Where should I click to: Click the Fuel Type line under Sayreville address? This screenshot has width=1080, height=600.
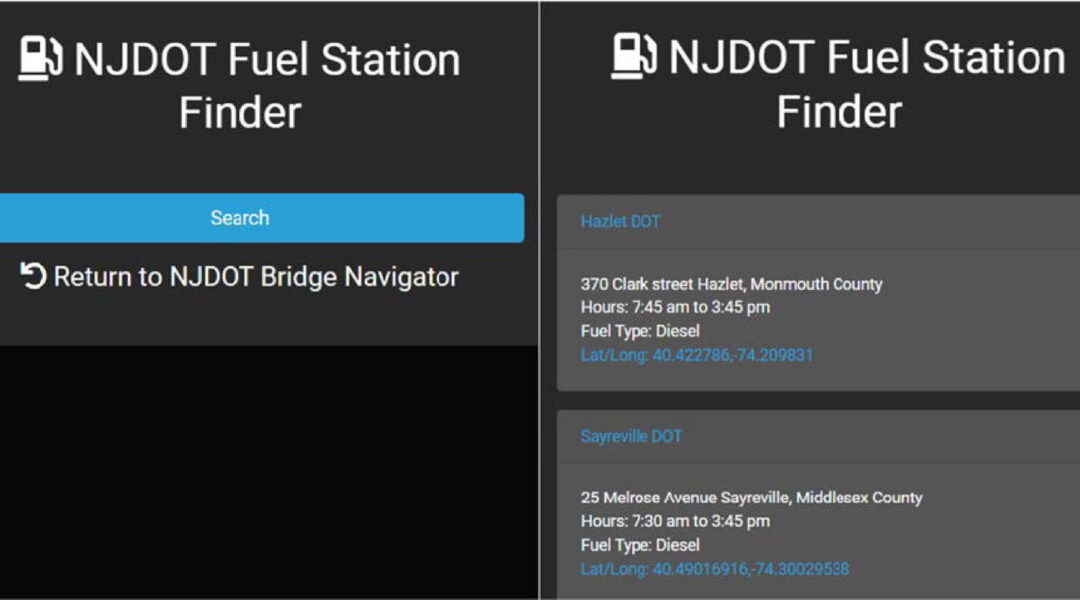[x=640, y=545]
